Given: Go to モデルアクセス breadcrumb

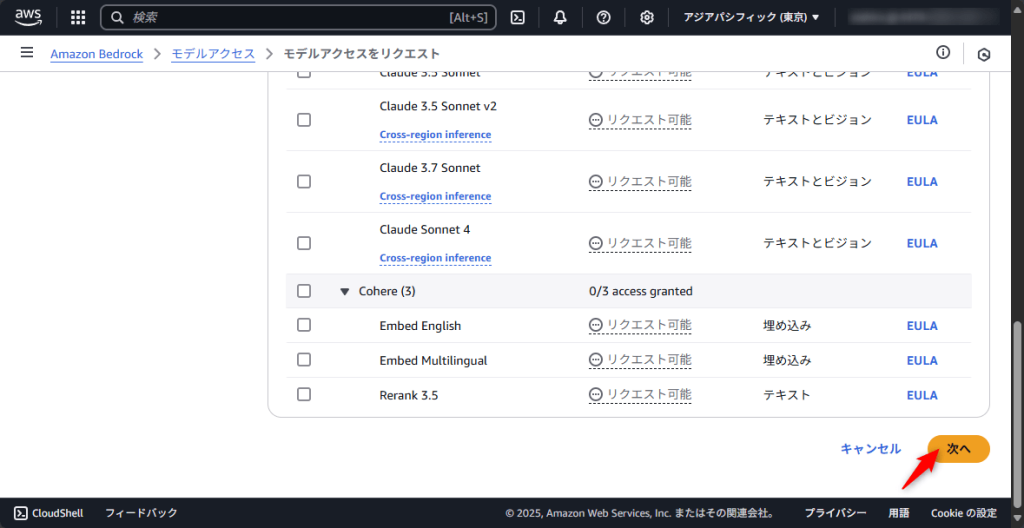Looking at the screenshot, I should (x=213, y=54).
